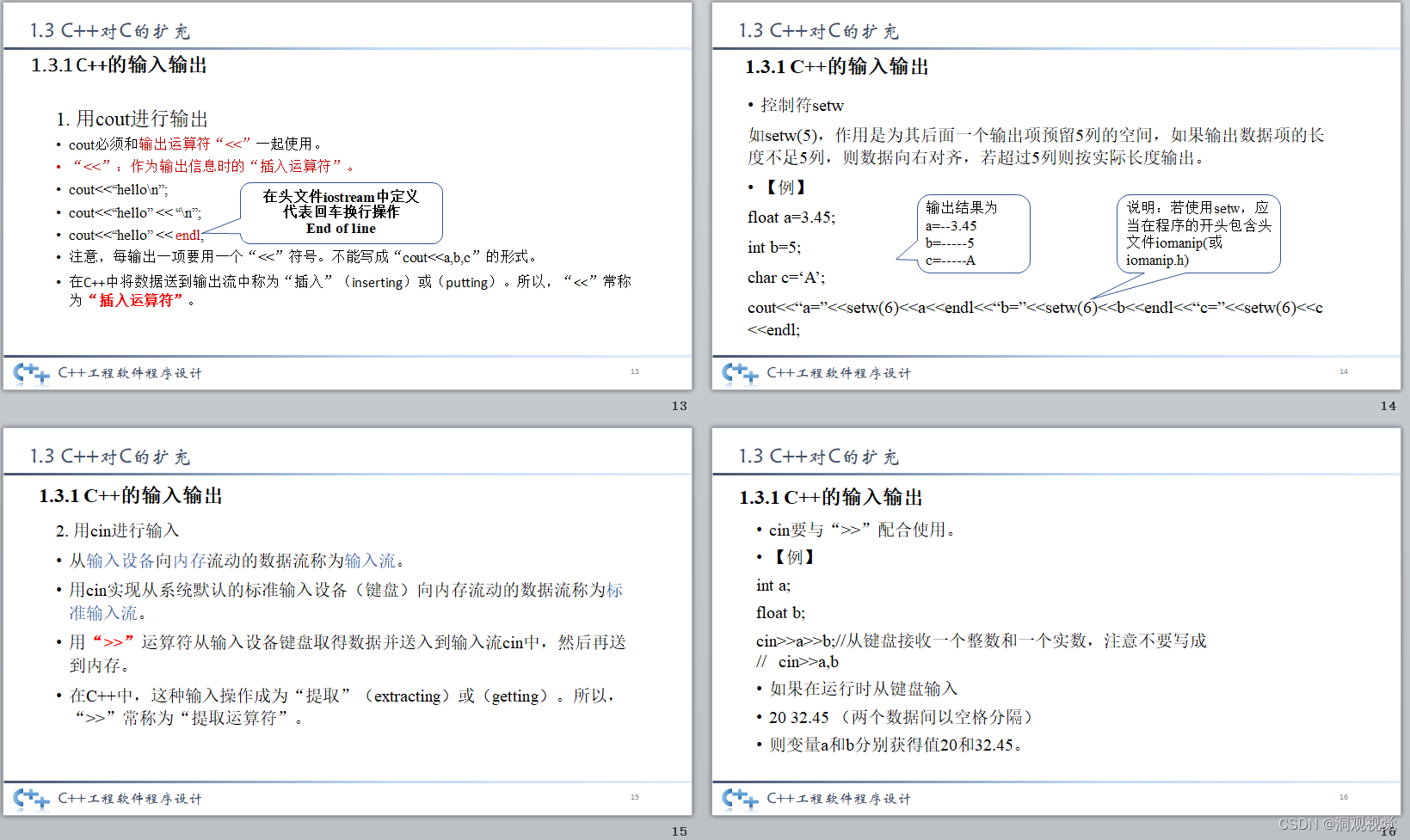Click the footer text 'C++工程软件程序设计' on slide 13
The height and width of the screenshot is (840, 1410).
[x=130, y=373]
